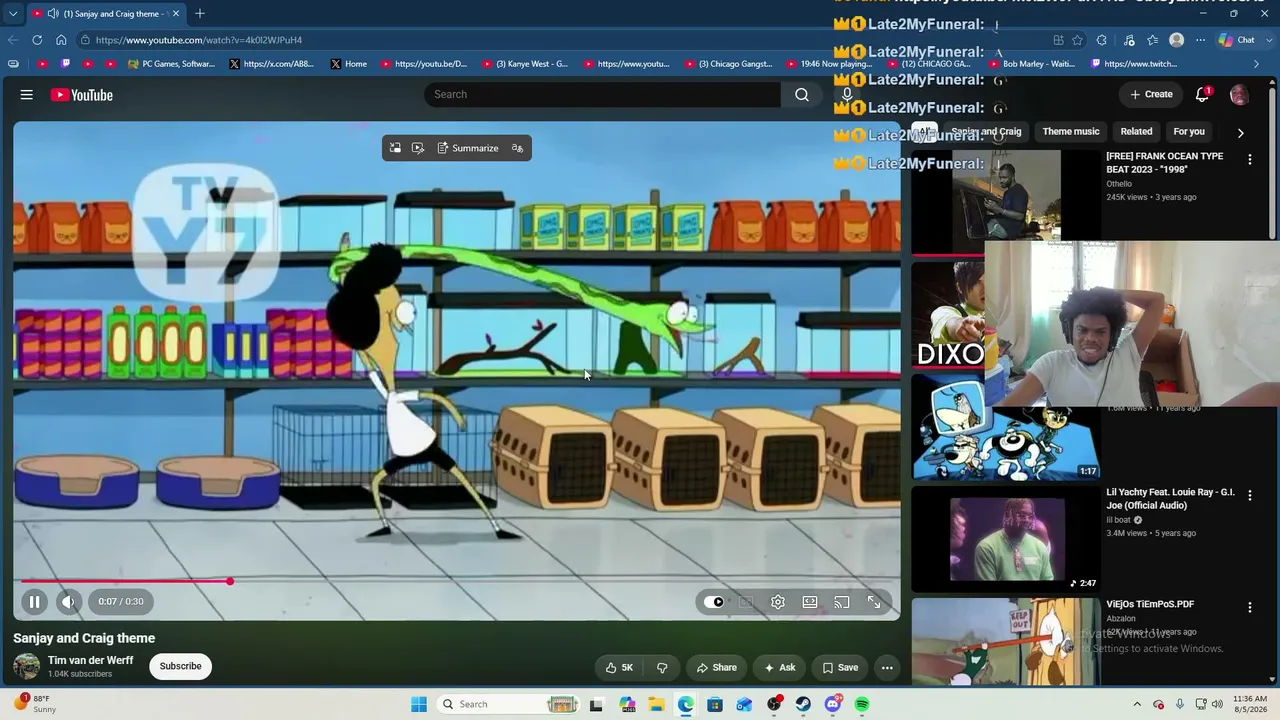Open a new browser tab
Viewport: 1280px width, 720px height.
[x=200, y=14]
